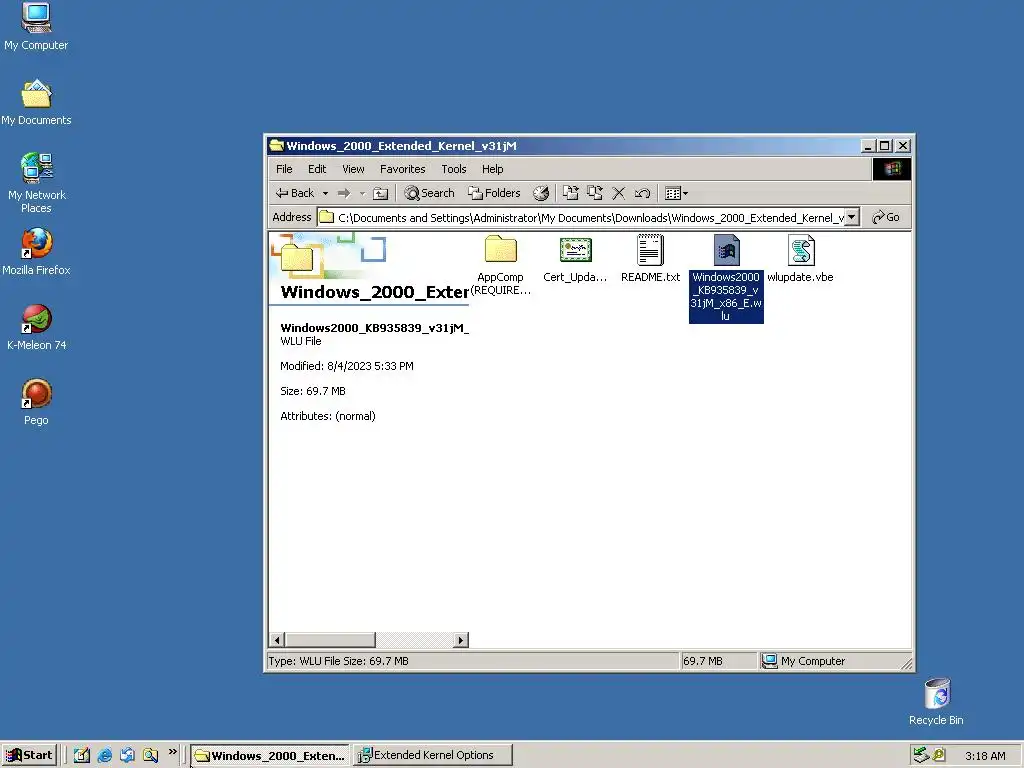Click the network tray icon
Viewport: 1024px width, 768px height.
coord(921,755)
